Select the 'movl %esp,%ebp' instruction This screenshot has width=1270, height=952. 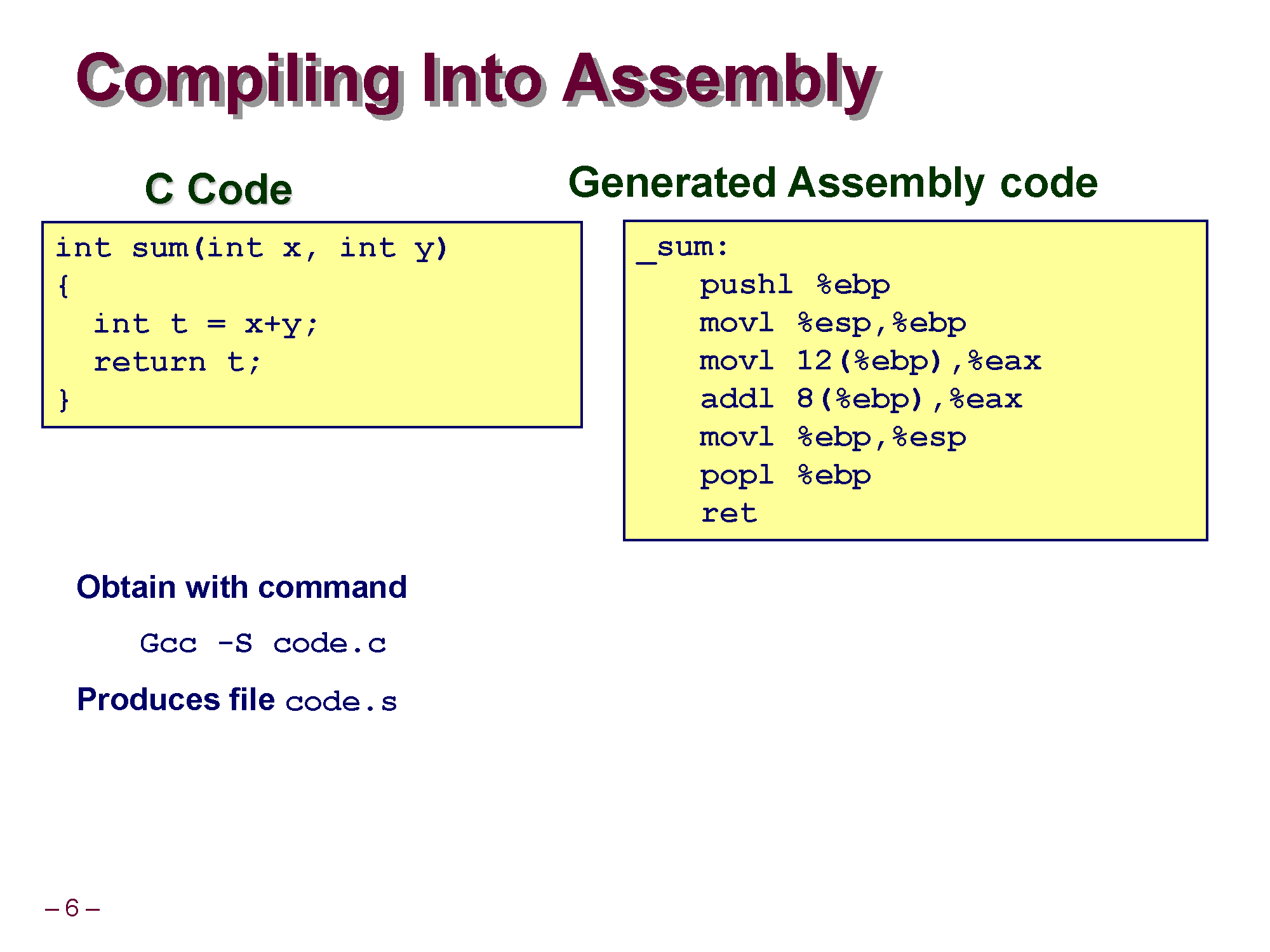tap(832, 324)
